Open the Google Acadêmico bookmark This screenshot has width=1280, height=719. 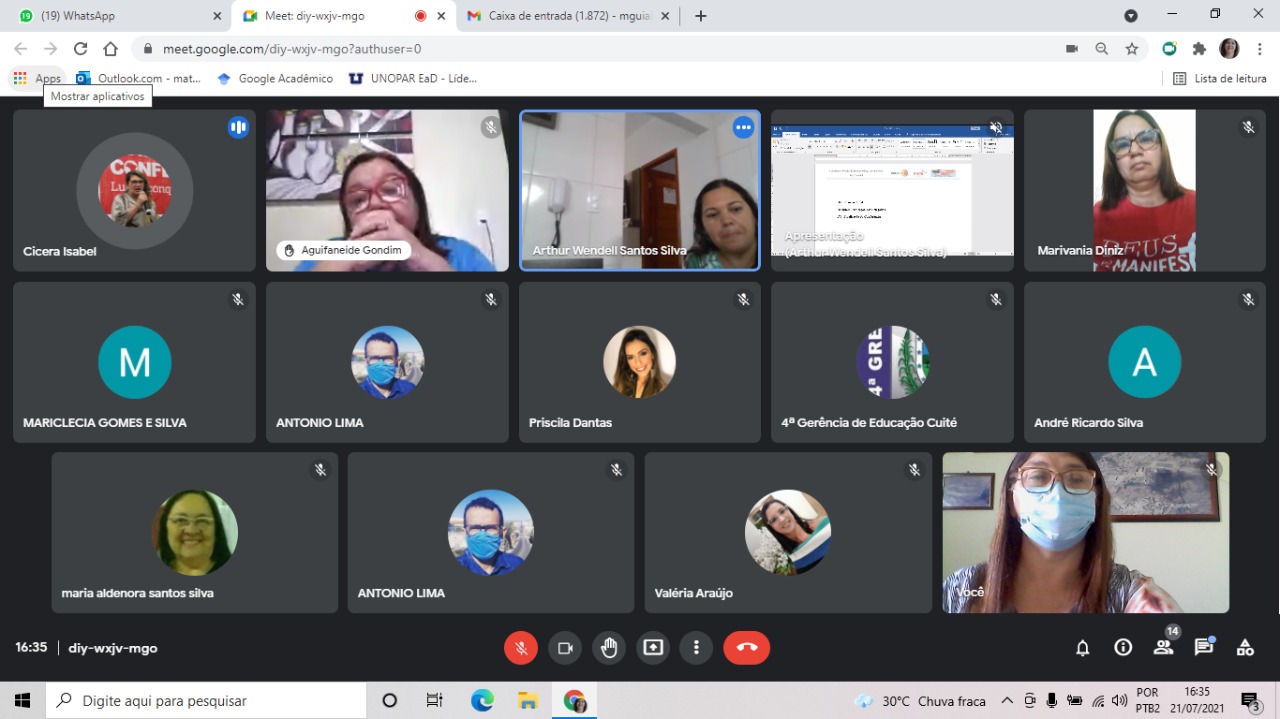tap(275, 78)
